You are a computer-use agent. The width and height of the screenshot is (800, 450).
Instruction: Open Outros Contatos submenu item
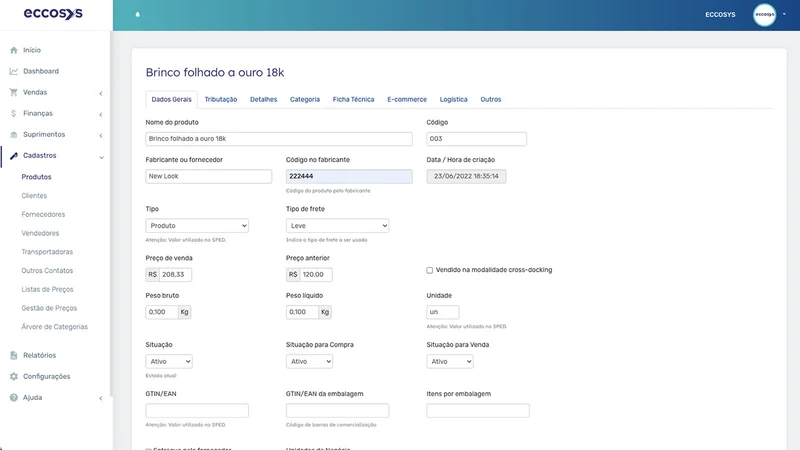click(x=47, y=271)
